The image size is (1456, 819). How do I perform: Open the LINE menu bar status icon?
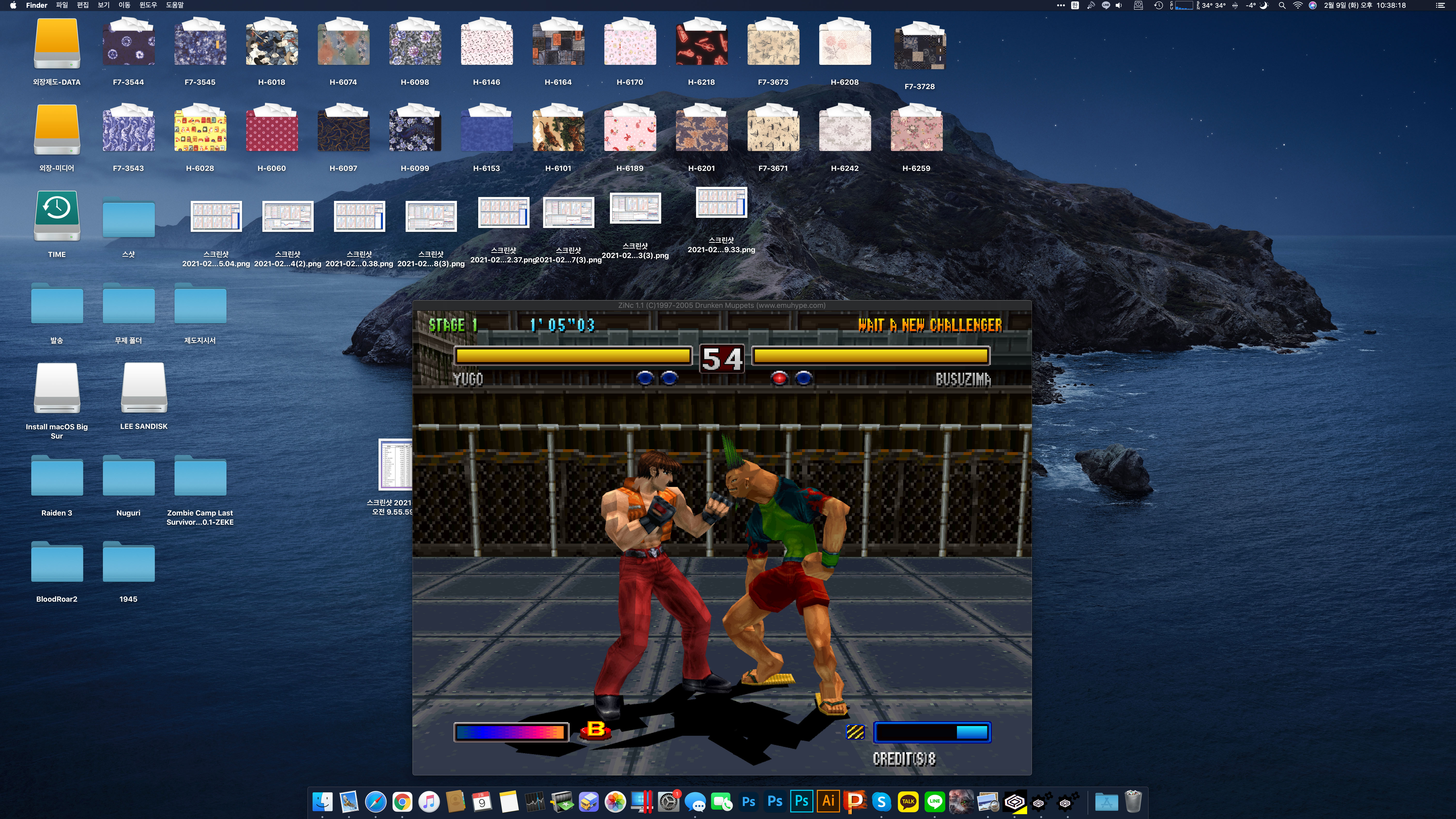1106,5
